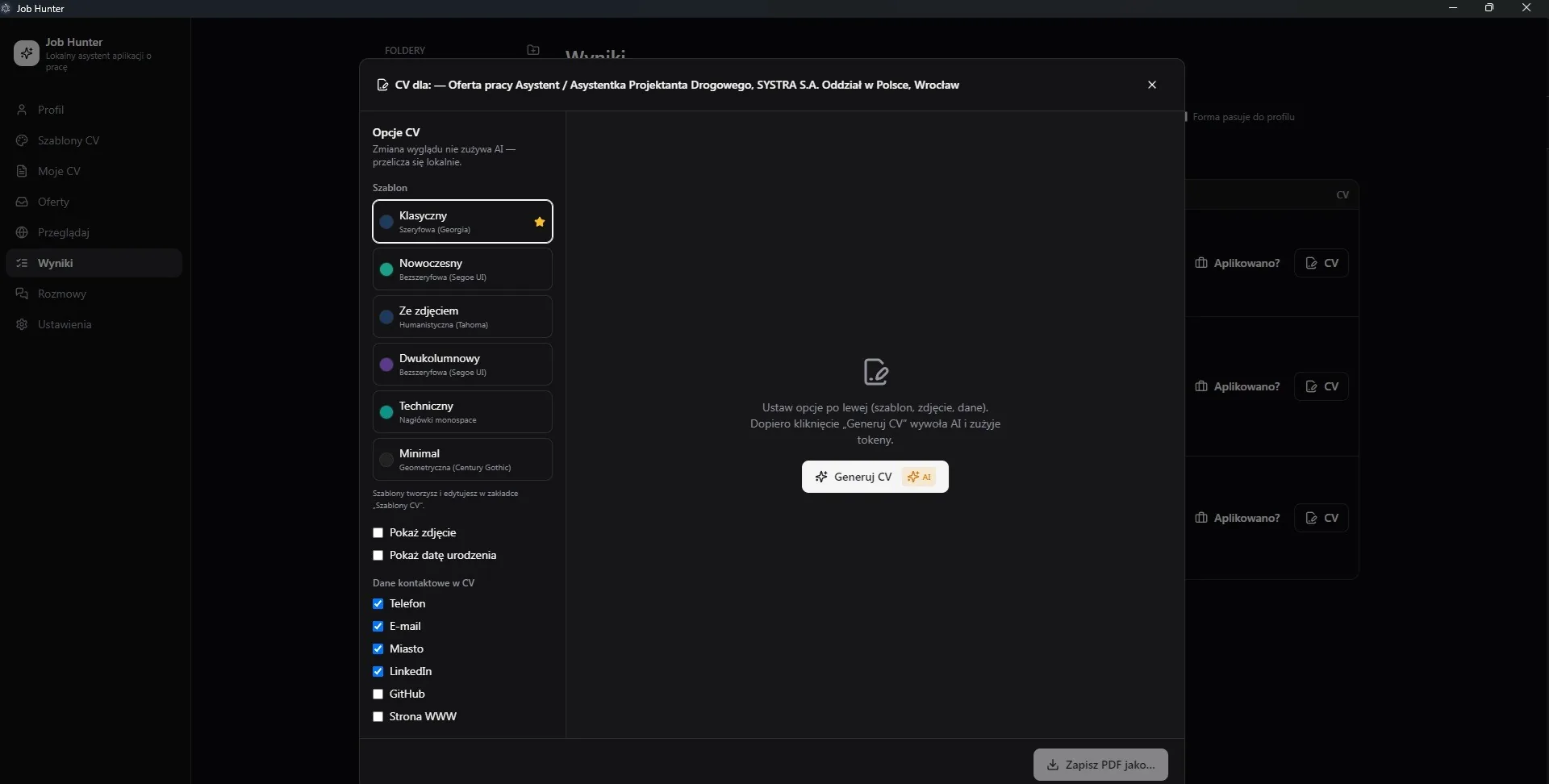
Task: Select the Techniczny template
Action: pos(462,412)
